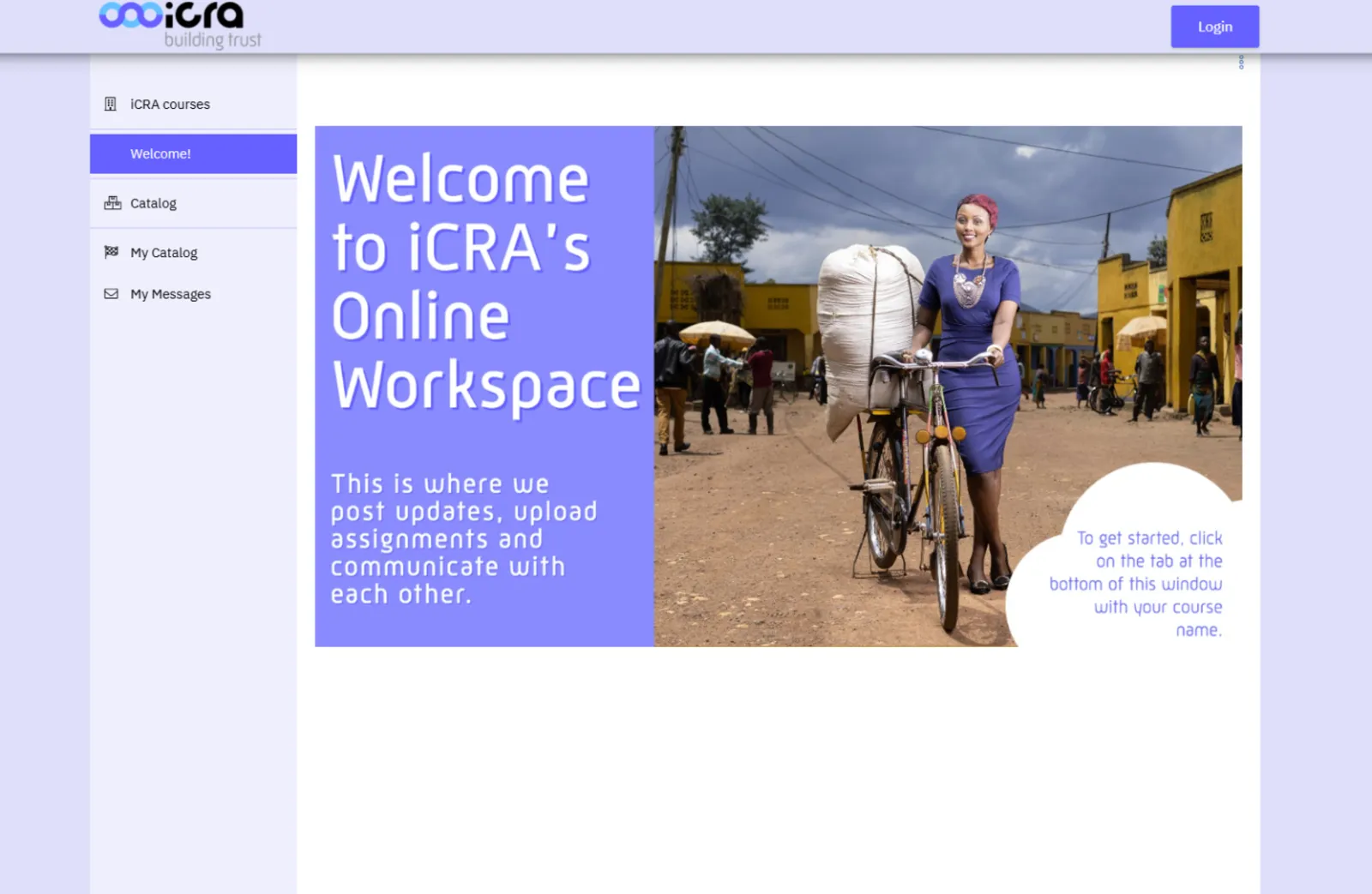Click the 'To get started' cloud text

(1136, 584)
